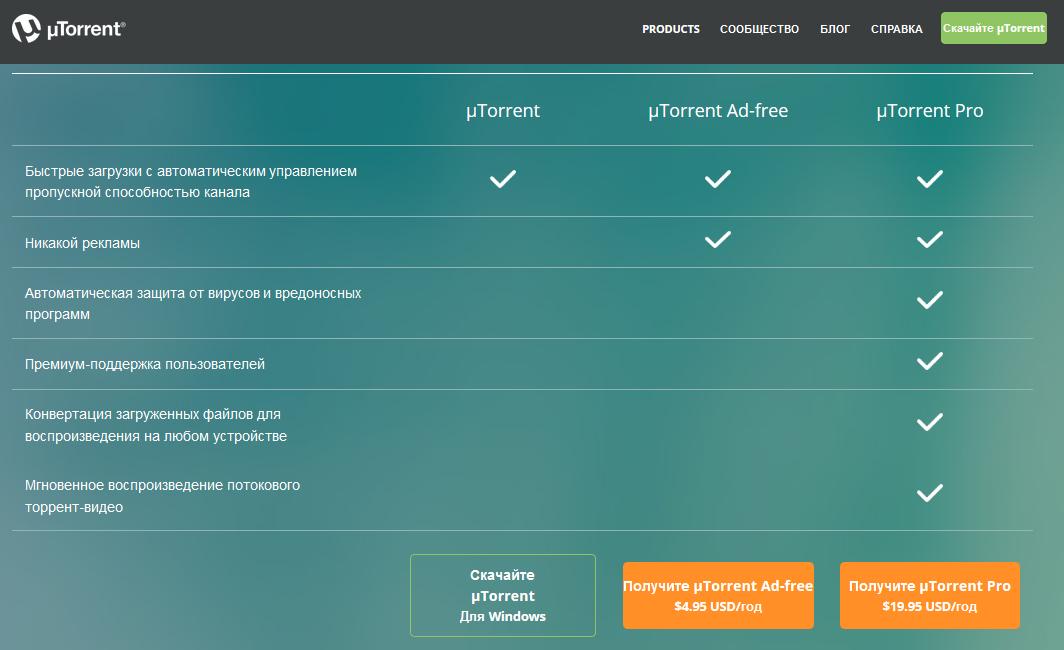The height and width of the screenshot is (650, 1064).
Task: Click Получите µTorrent Ad-free $4.95 button
Action: click(718, 595)
